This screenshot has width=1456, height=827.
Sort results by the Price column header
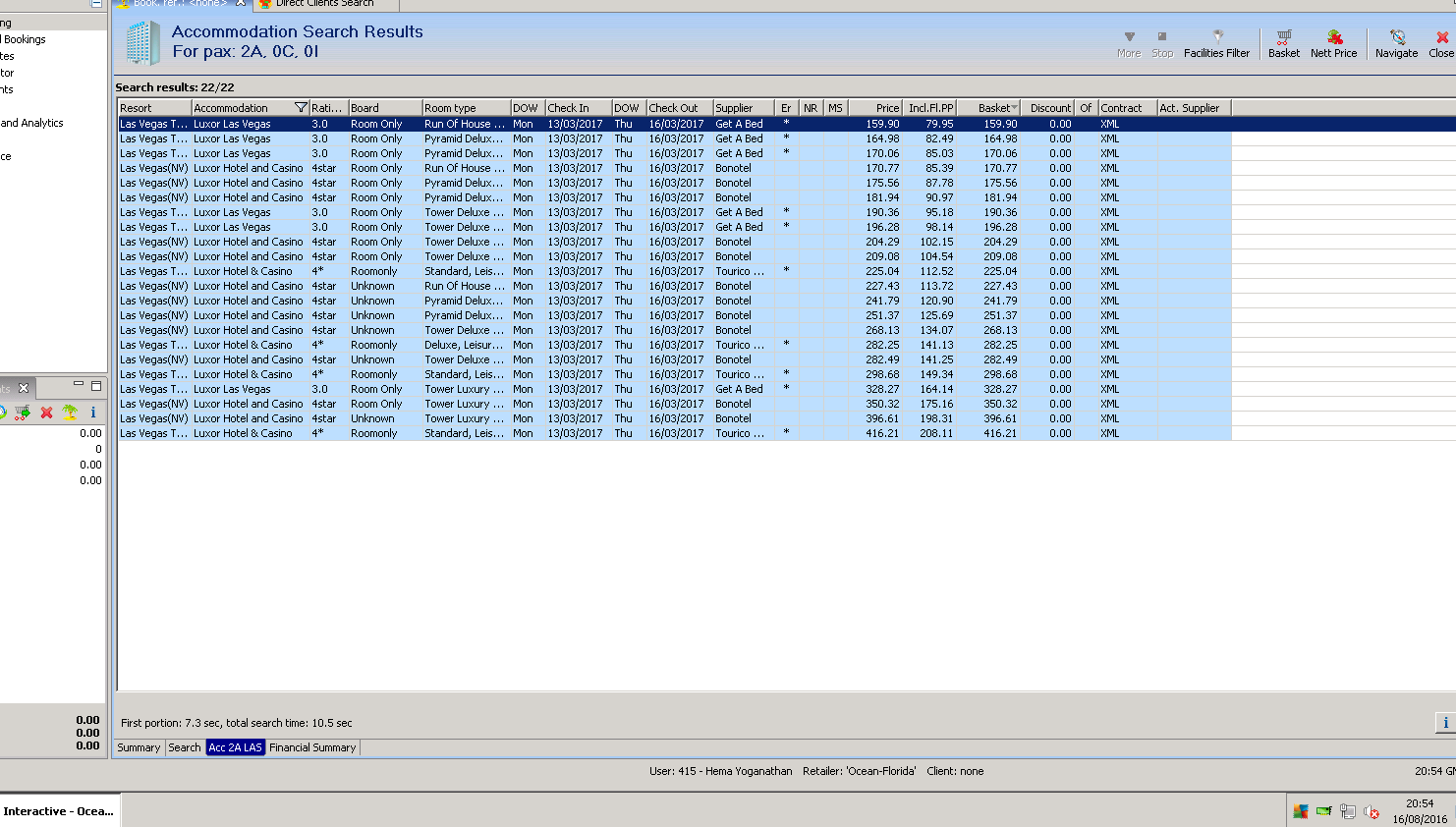point(874,108)
